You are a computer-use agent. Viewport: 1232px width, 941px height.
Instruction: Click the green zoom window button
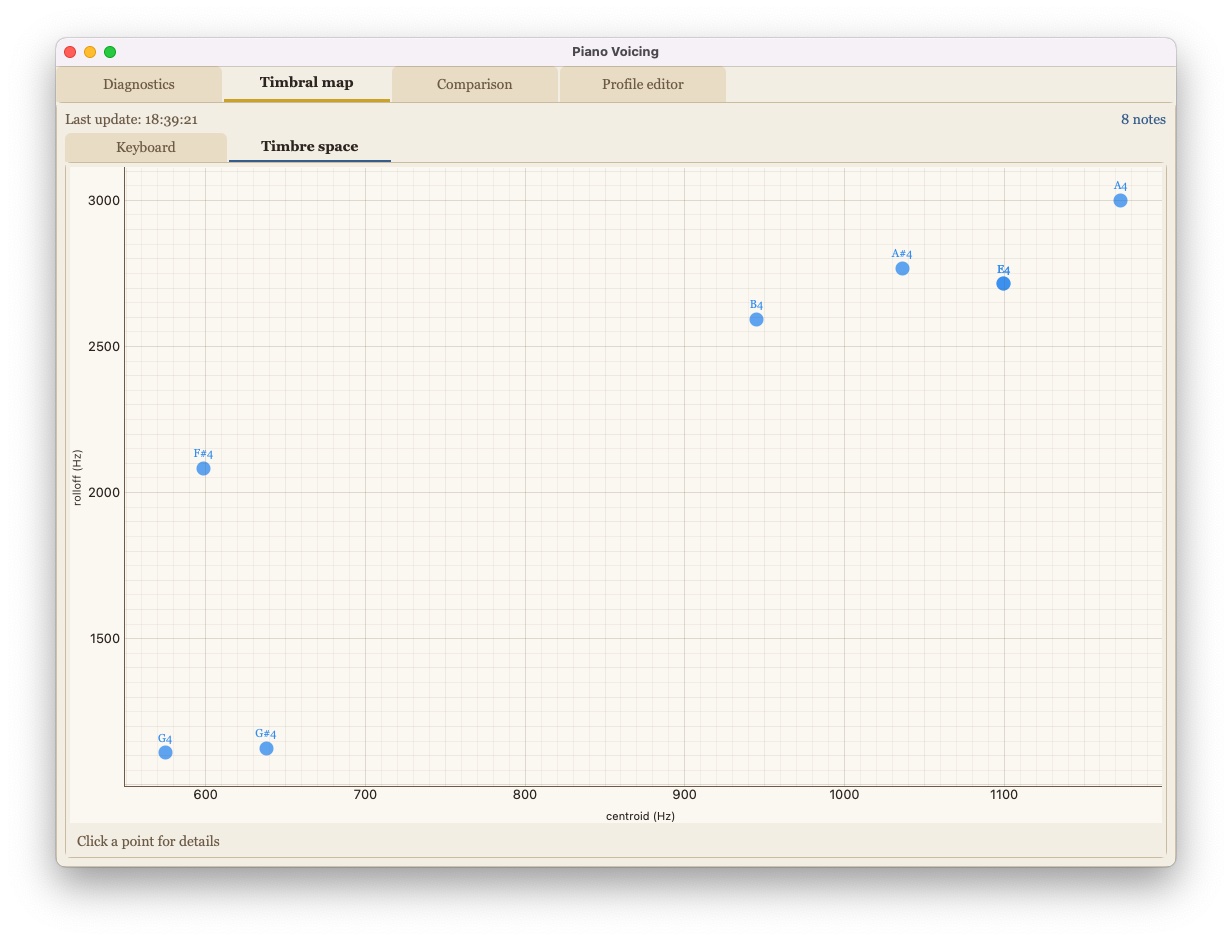click(x=110, y=52)
